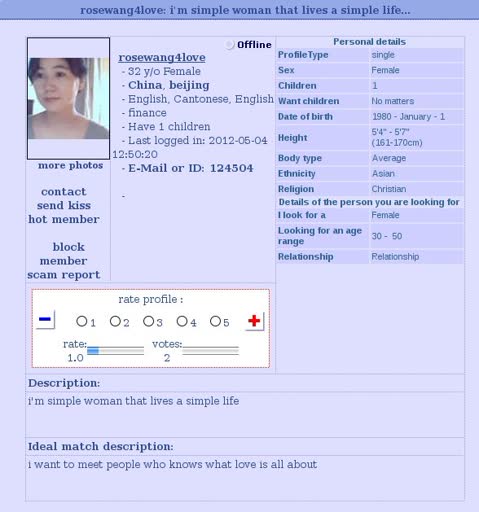Click the Offline status indicator icon
The width and height of the screenshot is (479, 512).
click(x=229, y=45)
